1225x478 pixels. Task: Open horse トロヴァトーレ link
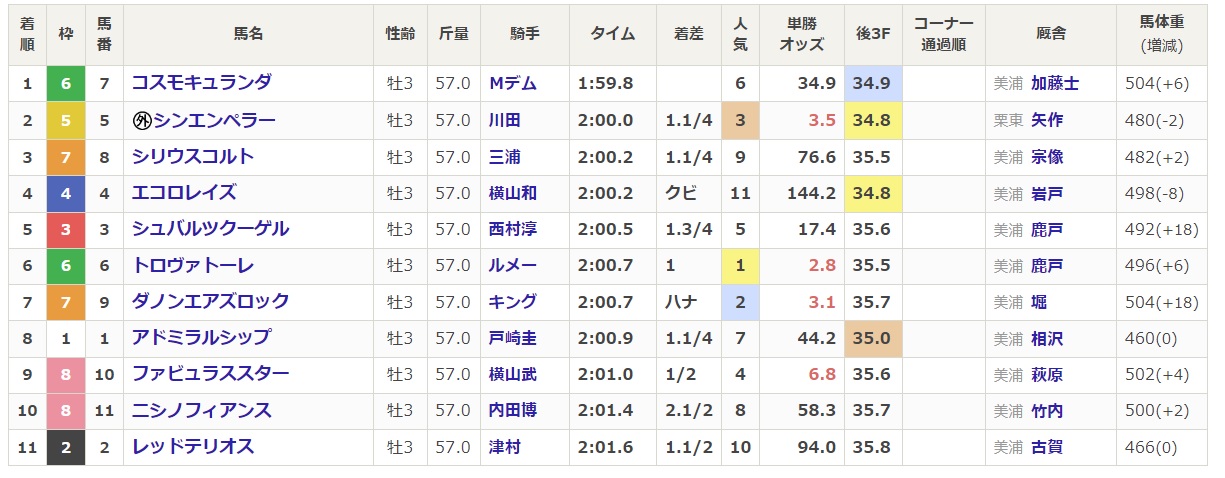193,266
